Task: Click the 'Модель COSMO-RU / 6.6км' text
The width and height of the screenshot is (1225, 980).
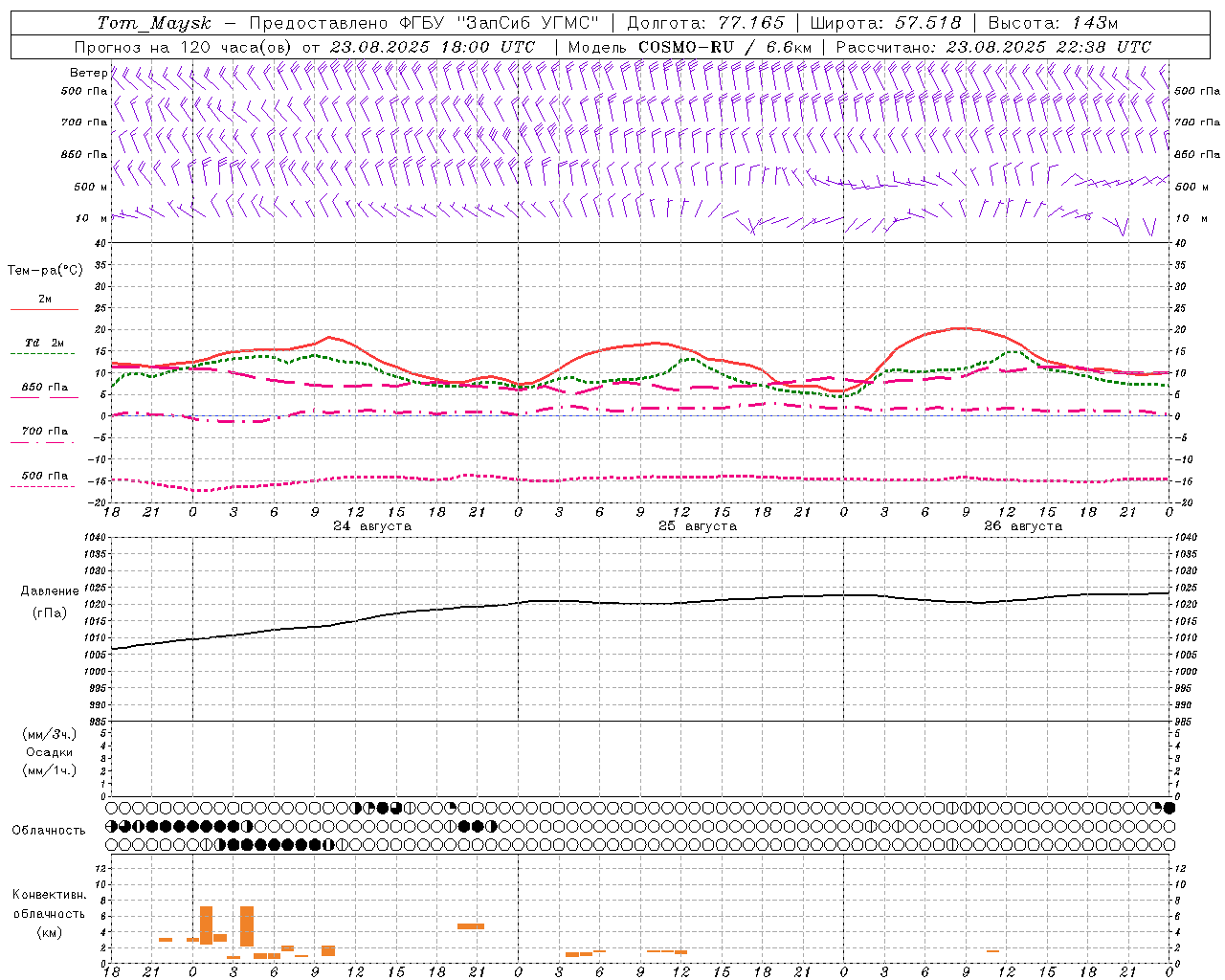Action: (x=690, y=47)
